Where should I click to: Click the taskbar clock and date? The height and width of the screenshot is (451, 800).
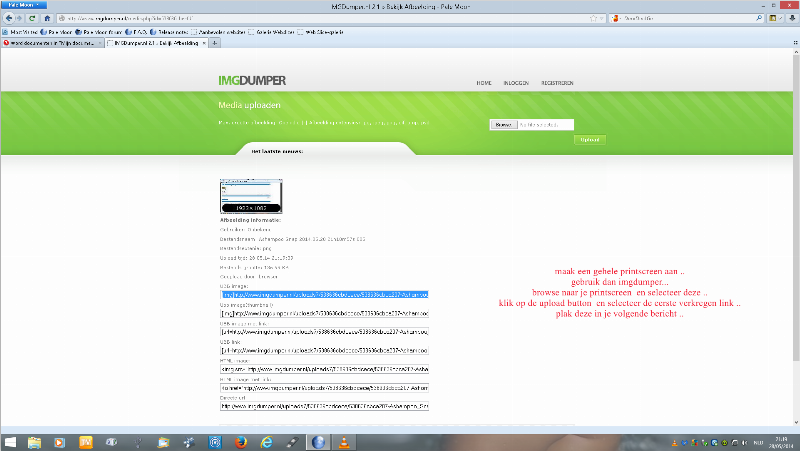[781, 442]
